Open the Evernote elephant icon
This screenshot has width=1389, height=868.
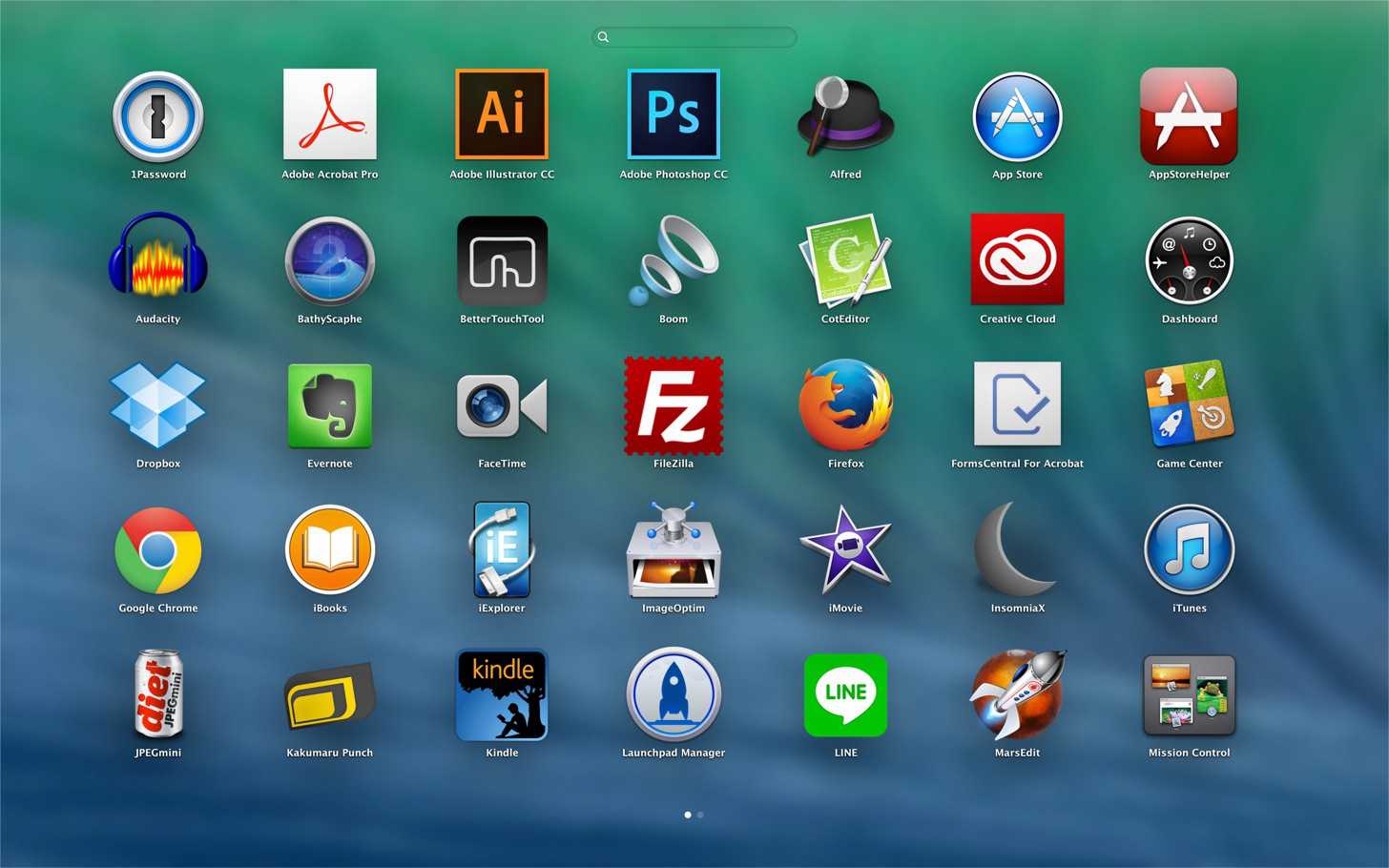[x=330, y=406]
